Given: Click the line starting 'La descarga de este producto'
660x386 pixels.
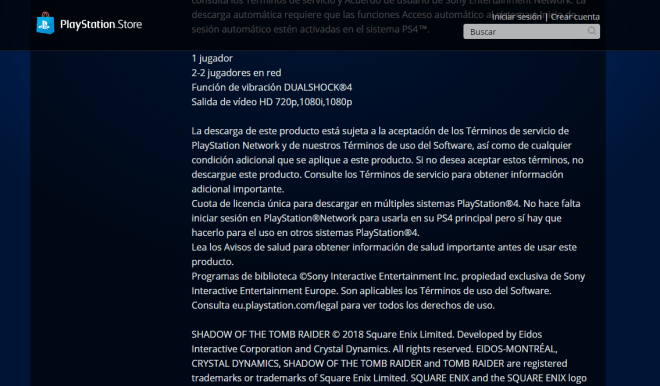Looking at the screenshot, I should (380, 131).
